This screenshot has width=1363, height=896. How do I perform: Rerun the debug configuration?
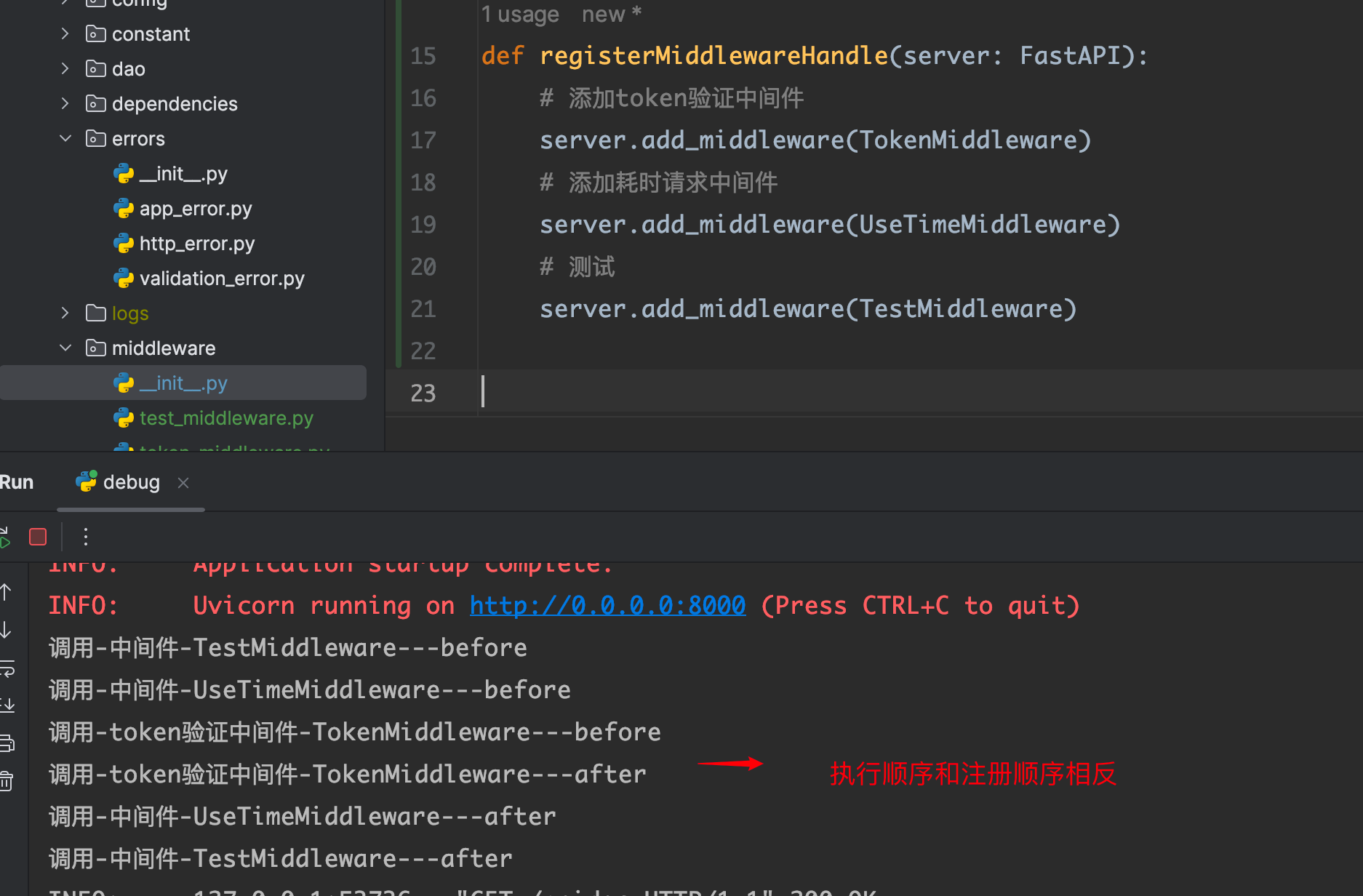[x=4, y=538]
